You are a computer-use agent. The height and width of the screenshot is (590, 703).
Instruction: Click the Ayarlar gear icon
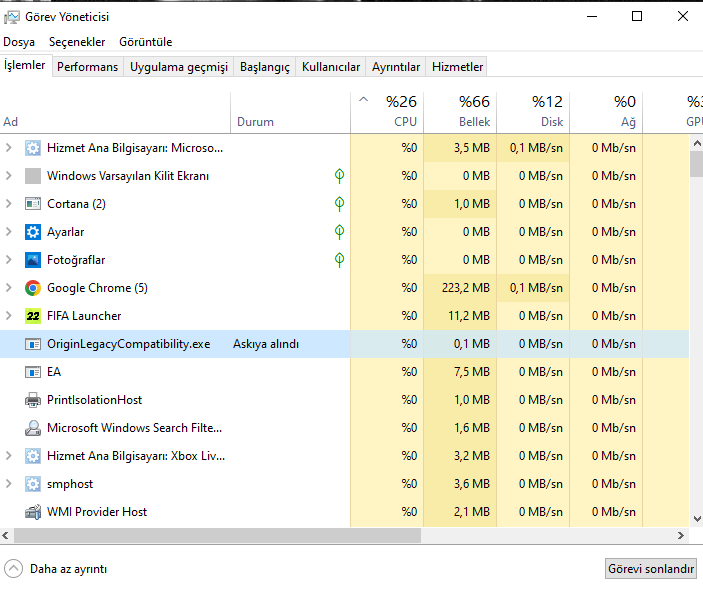(33, 232)
